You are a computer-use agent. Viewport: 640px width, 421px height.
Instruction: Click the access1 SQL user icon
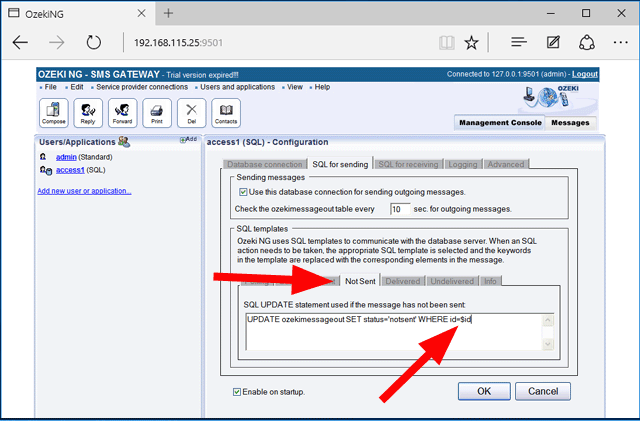pos(46,170)
